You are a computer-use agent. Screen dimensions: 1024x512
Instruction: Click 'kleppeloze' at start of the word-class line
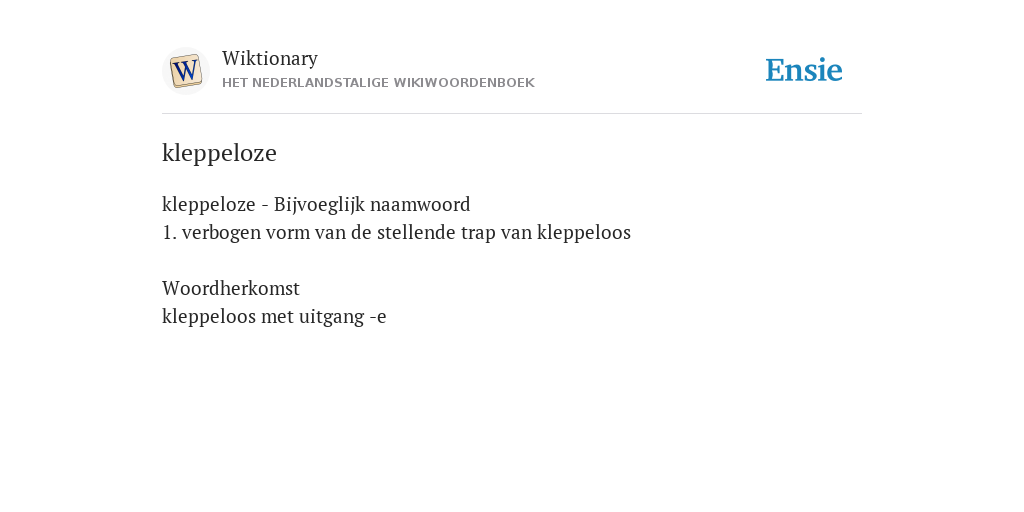(x=208, y=205)
